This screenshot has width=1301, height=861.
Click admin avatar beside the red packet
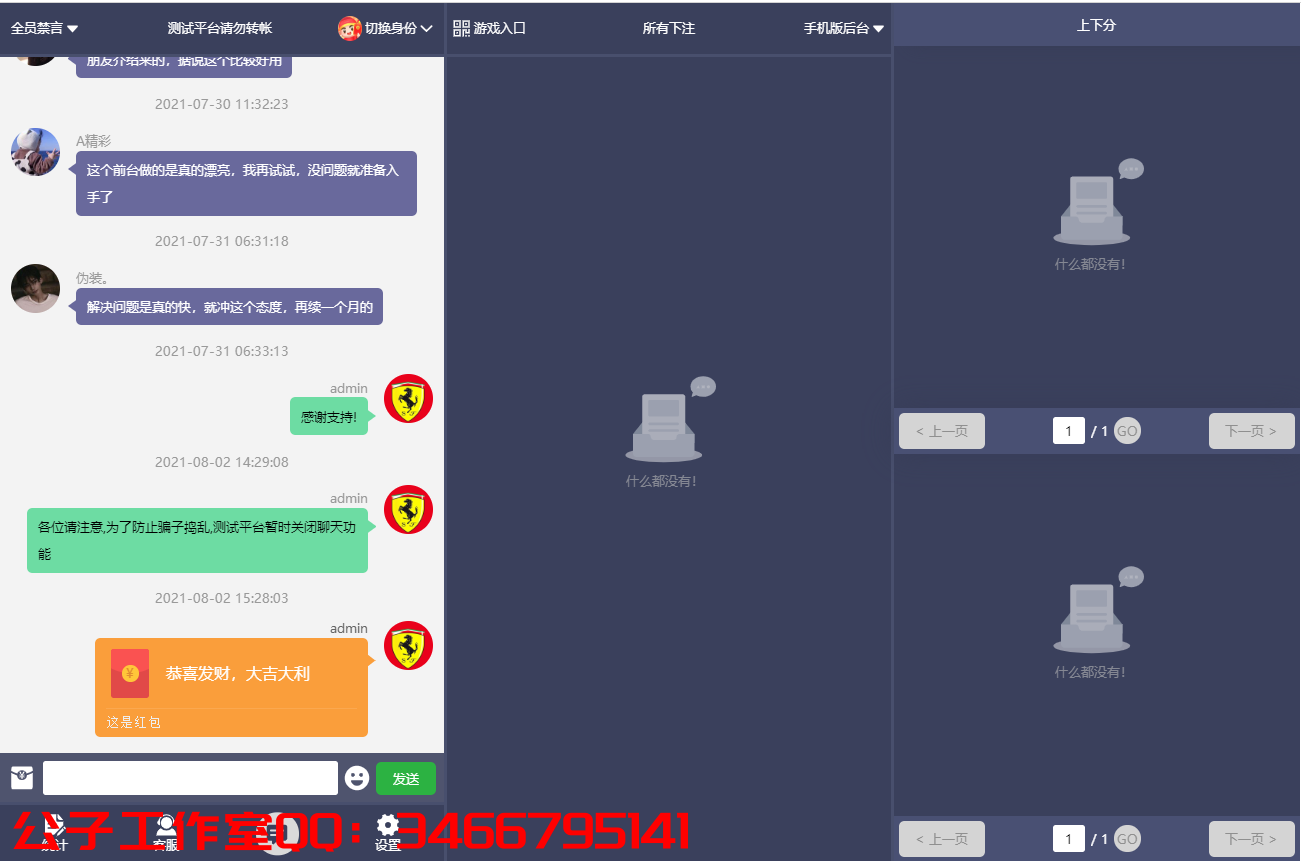(x=408, y=646)
